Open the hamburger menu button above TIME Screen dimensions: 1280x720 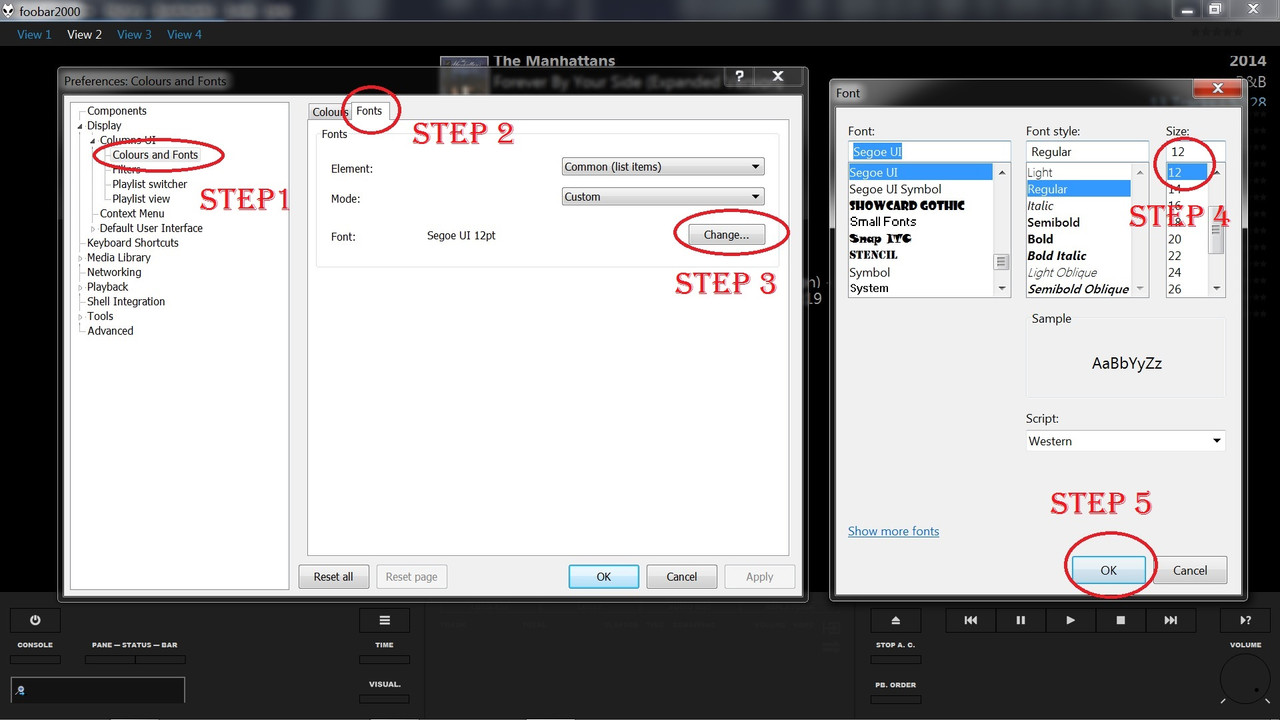pos(384,620)
